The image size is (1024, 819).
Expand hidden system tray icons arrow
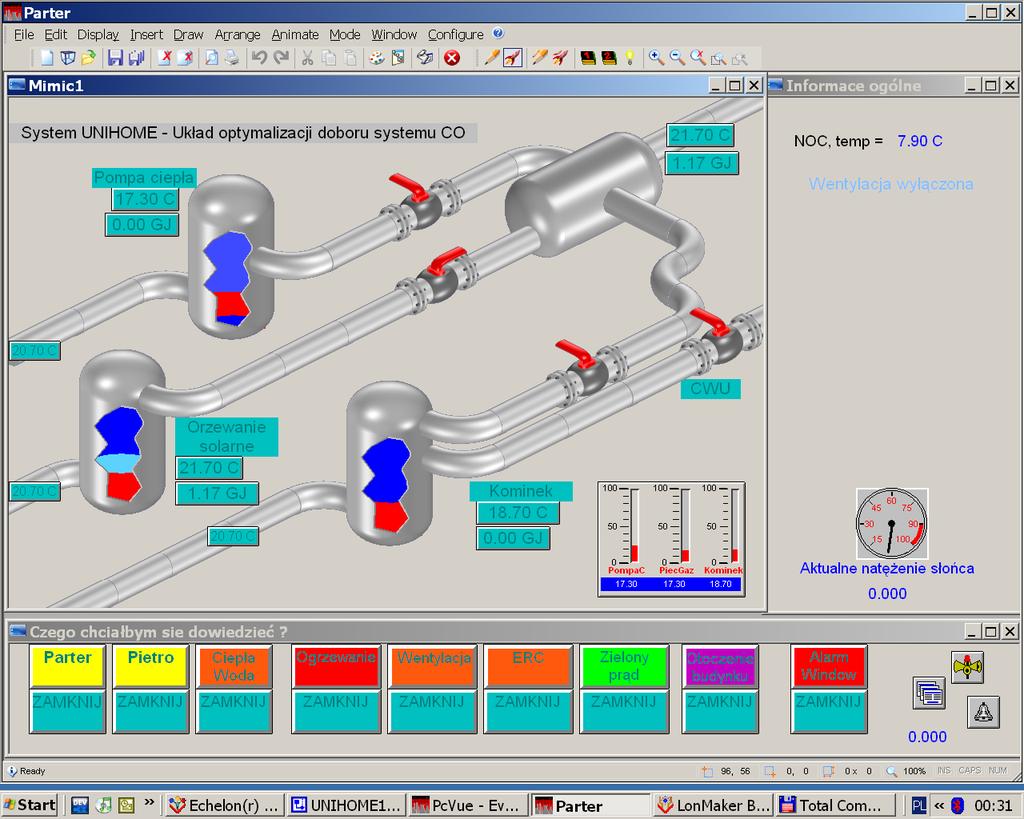click(x=939, y=805)
